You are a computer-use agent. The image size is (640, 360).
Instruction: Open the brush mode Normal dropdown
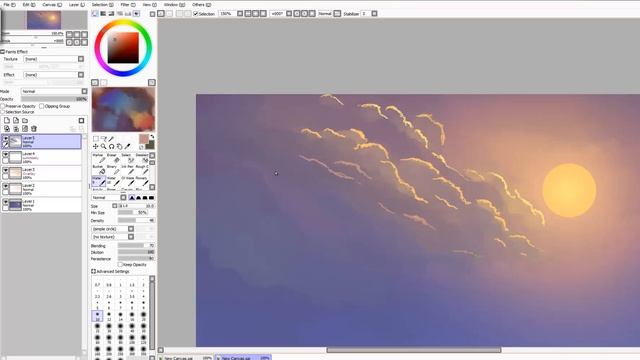coord(123,198)
